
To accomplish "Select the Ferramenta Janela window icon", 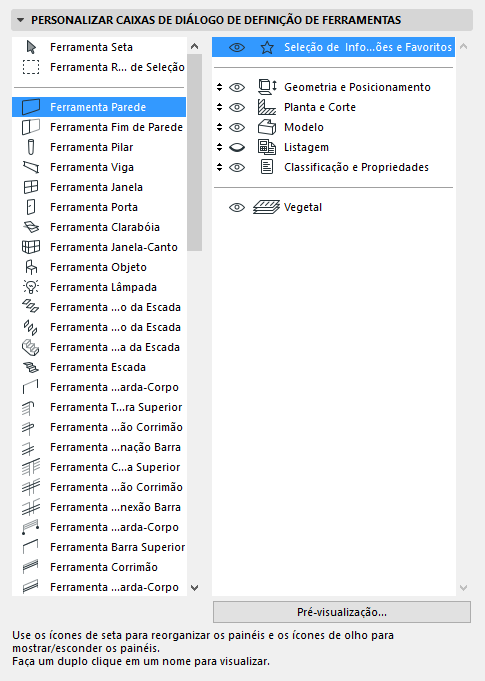I will [x=31, y=187].
